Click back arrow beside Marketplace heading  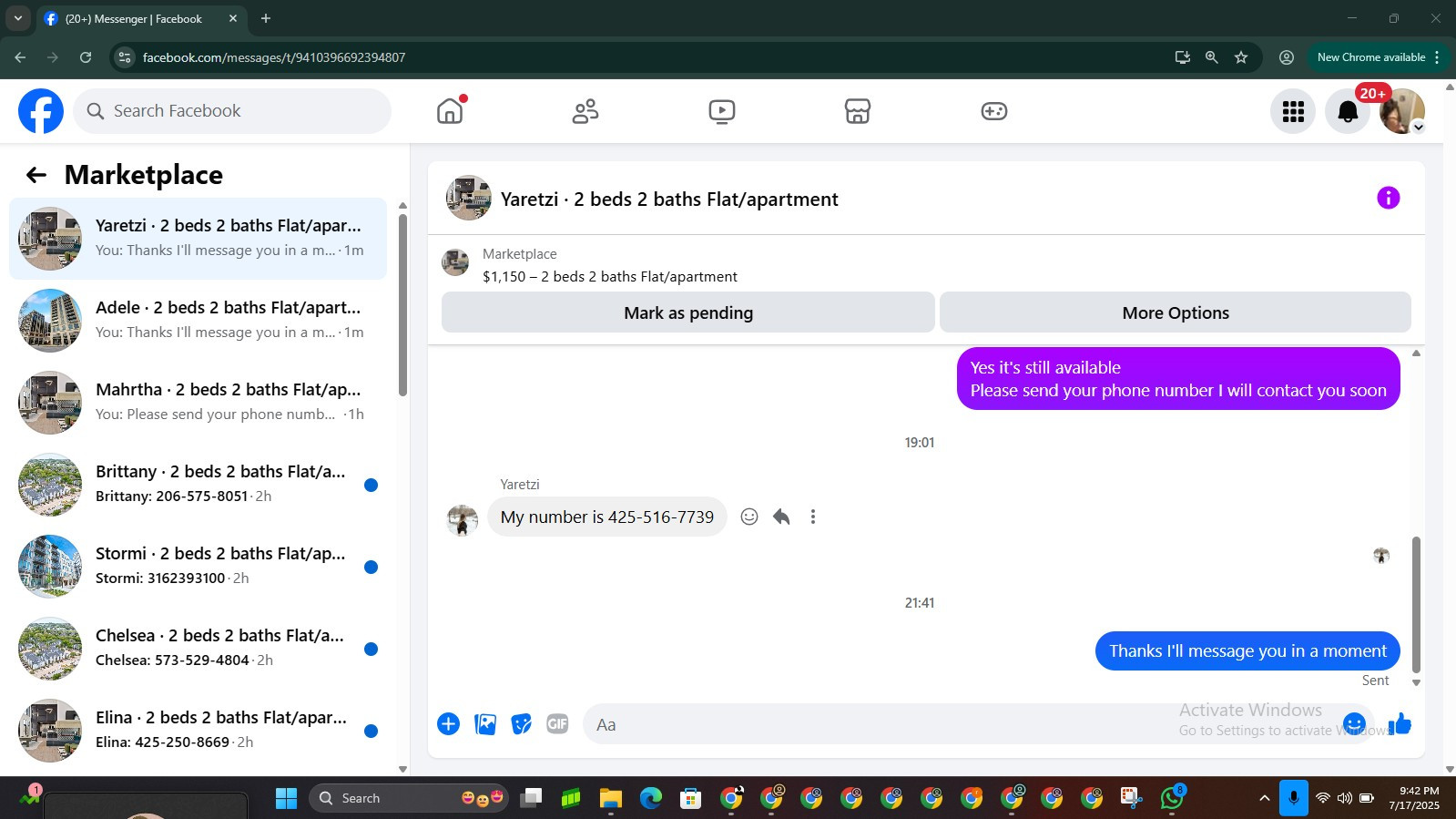tap(36, 175)
